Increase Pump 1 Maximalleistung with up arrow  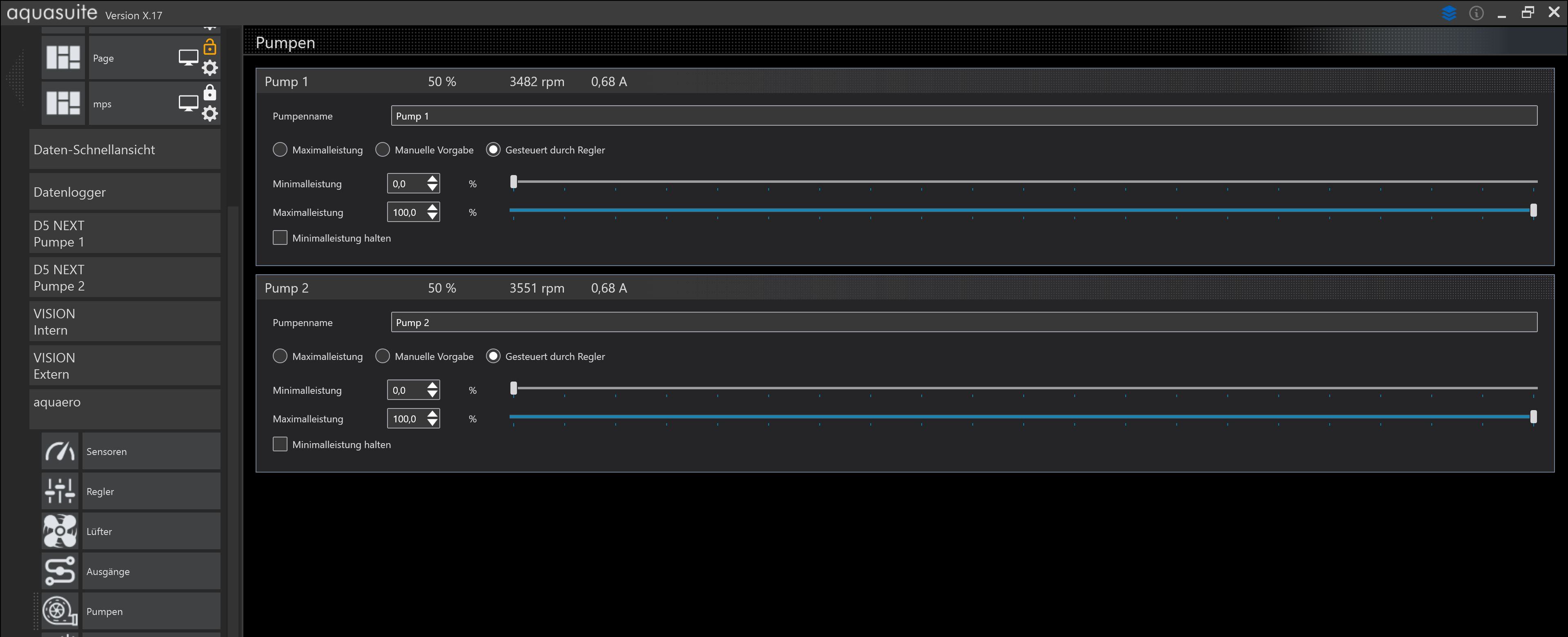[432, 207]
